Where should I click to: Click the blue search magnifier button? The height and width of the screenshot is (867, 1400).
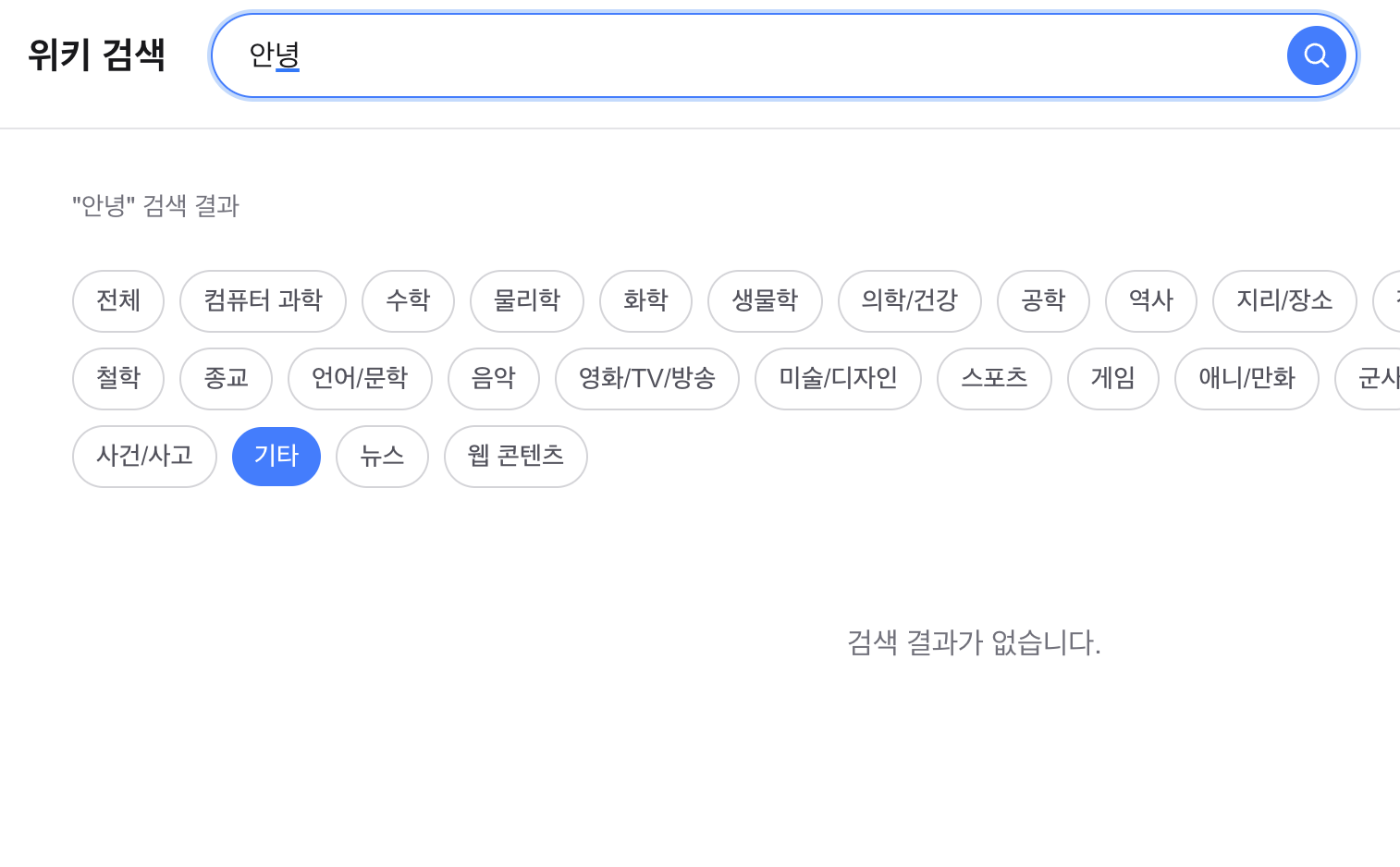coord(1316,55)
